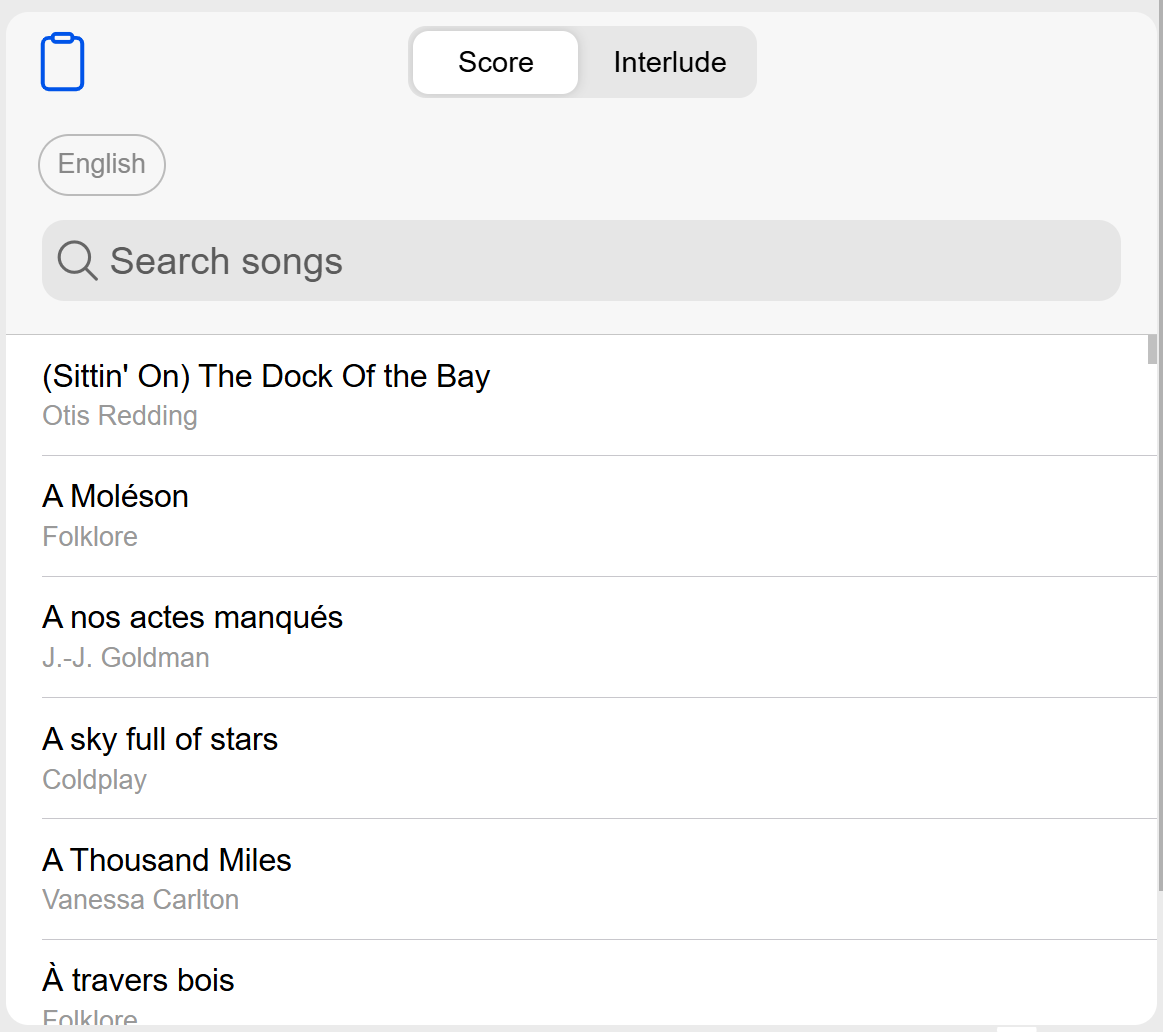Click artist label Vanessa Carlton
The height and width of the screenshot is (1032, 1163).
[140, 900]
